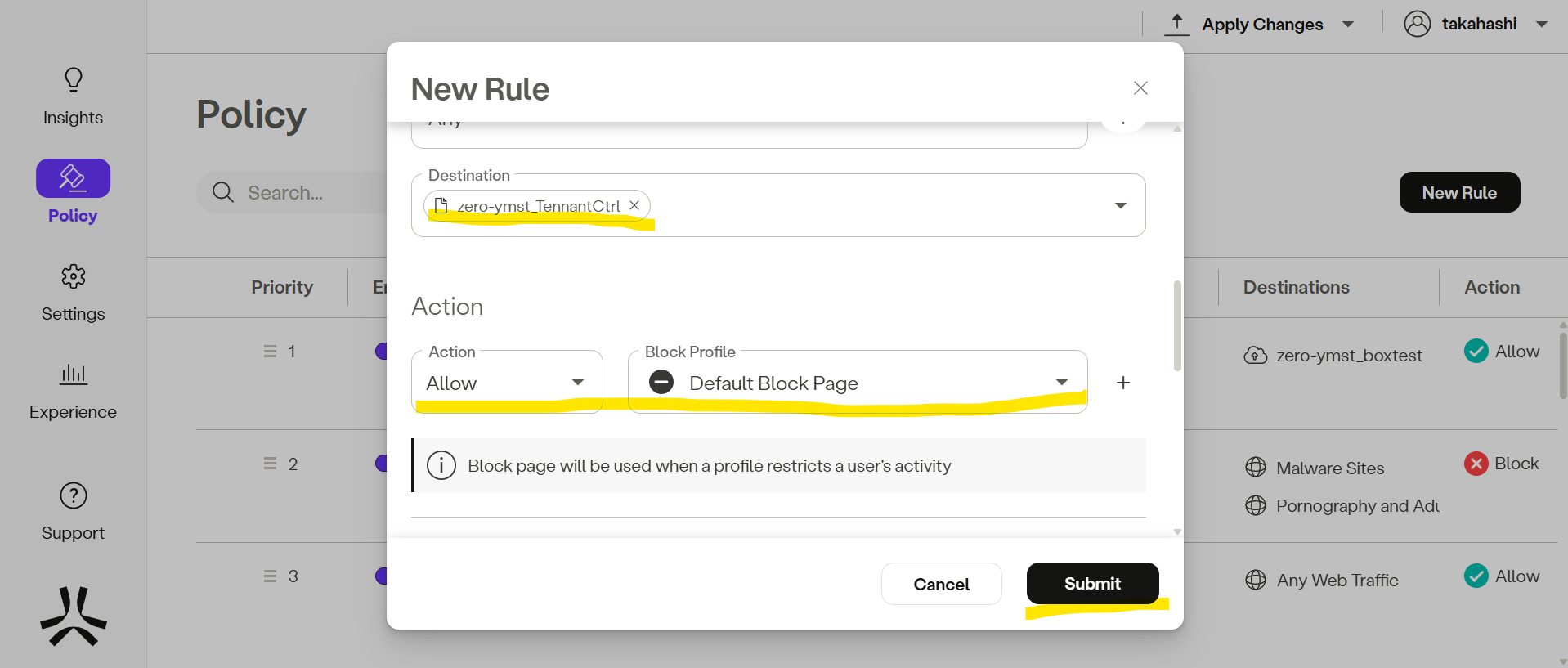Click the black New Rule button

click(x=1459, y=192)
